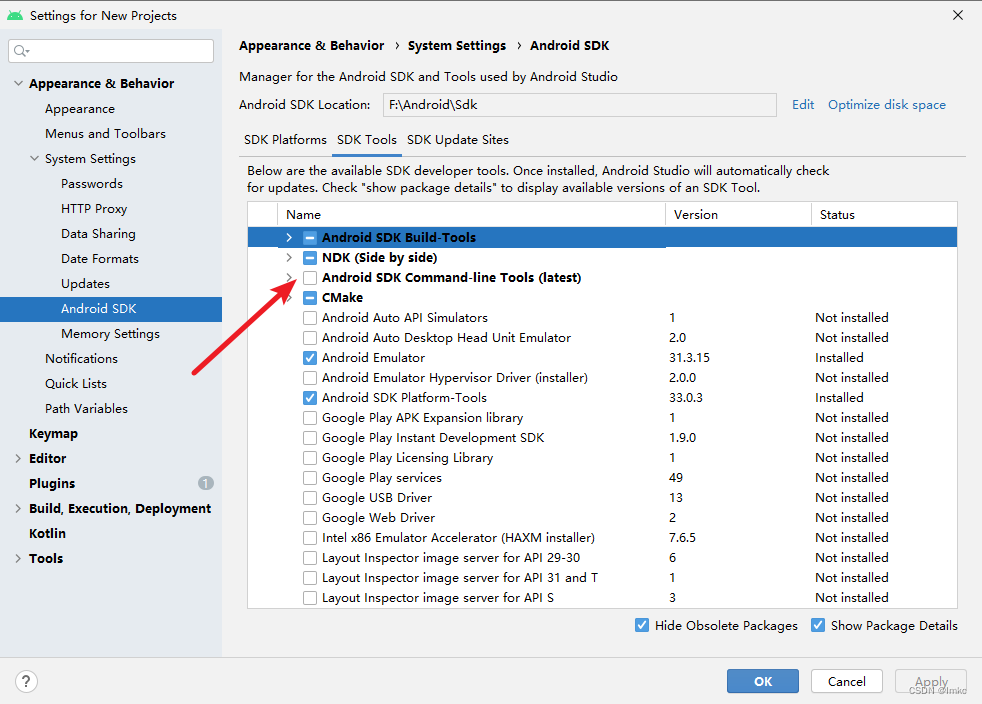982x704 pixels.
Task: Check Google Play Licensing Library
Action: pos(309,458)
